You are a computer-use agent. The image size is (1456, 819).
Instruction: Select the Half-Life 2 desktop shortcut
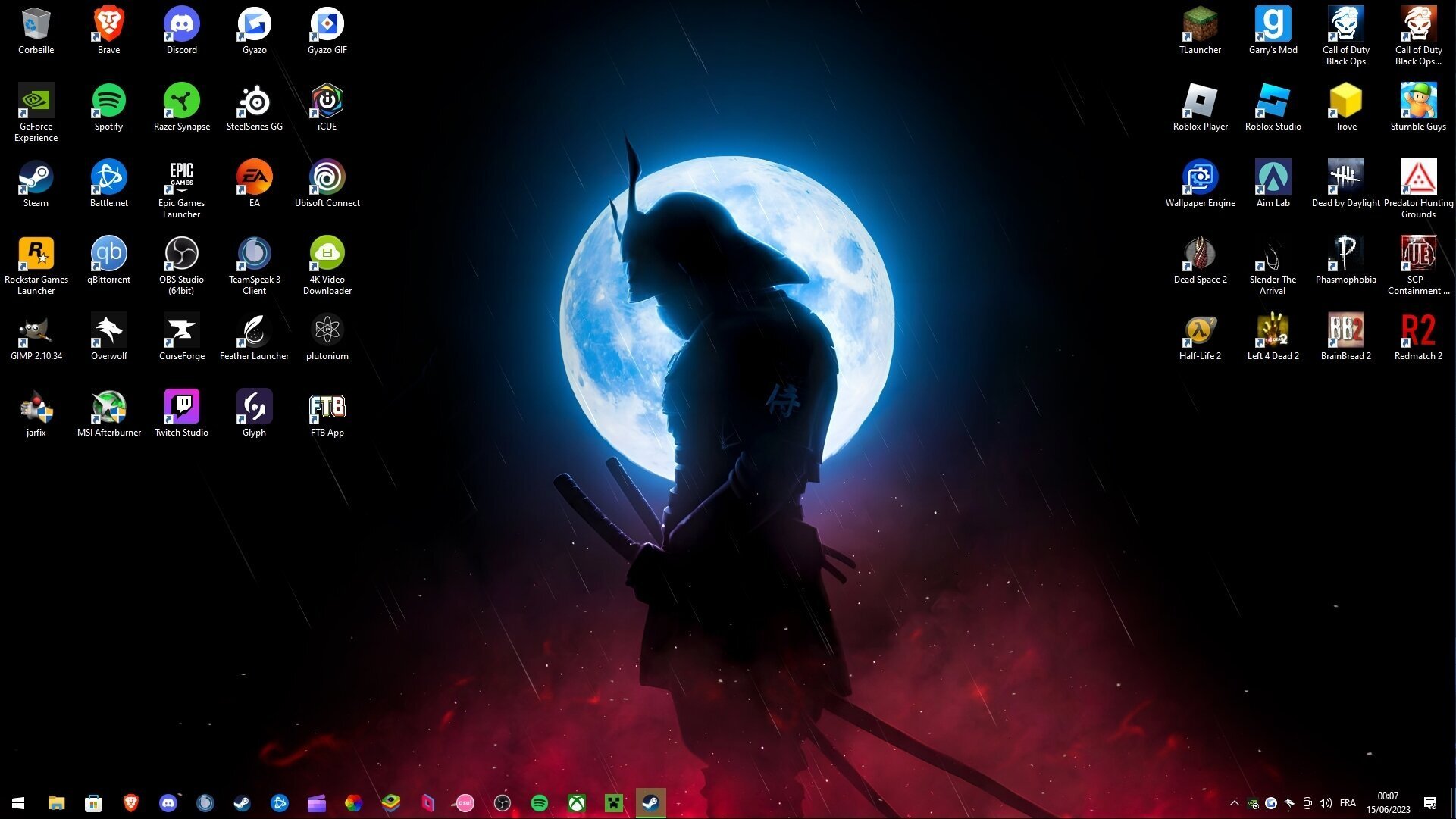[1200, 331]
